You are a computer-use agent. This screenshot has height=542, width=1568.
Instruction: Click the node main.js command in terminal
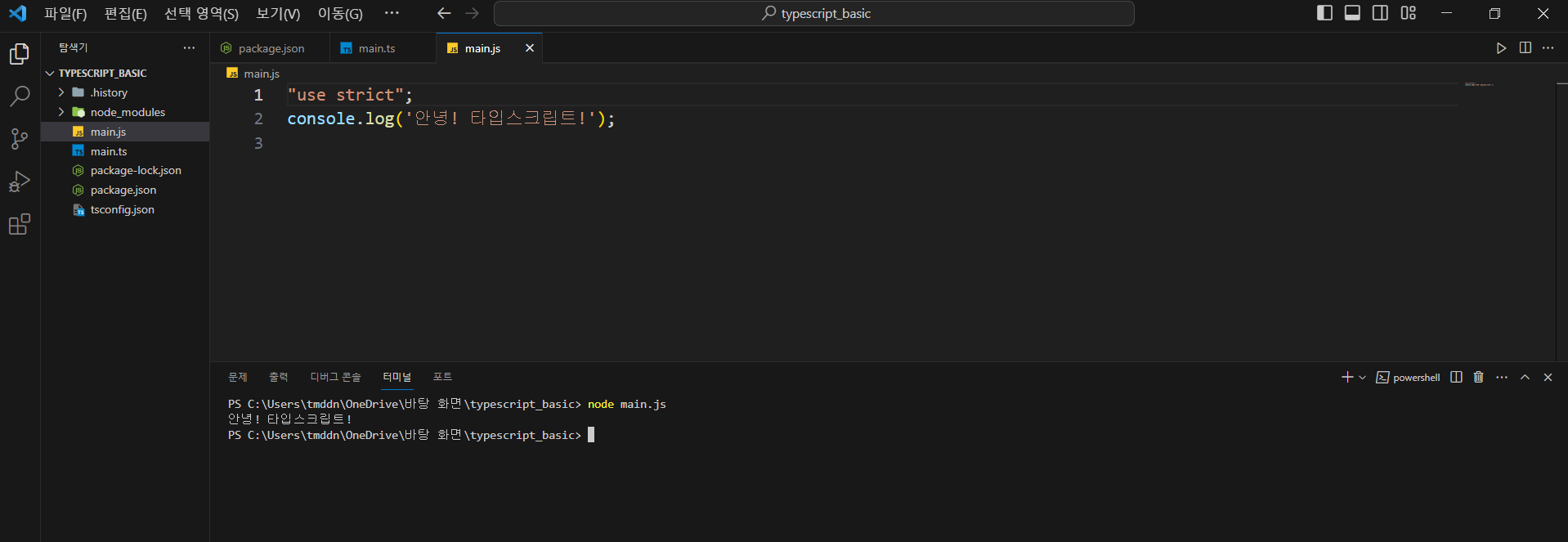(627, 404)
